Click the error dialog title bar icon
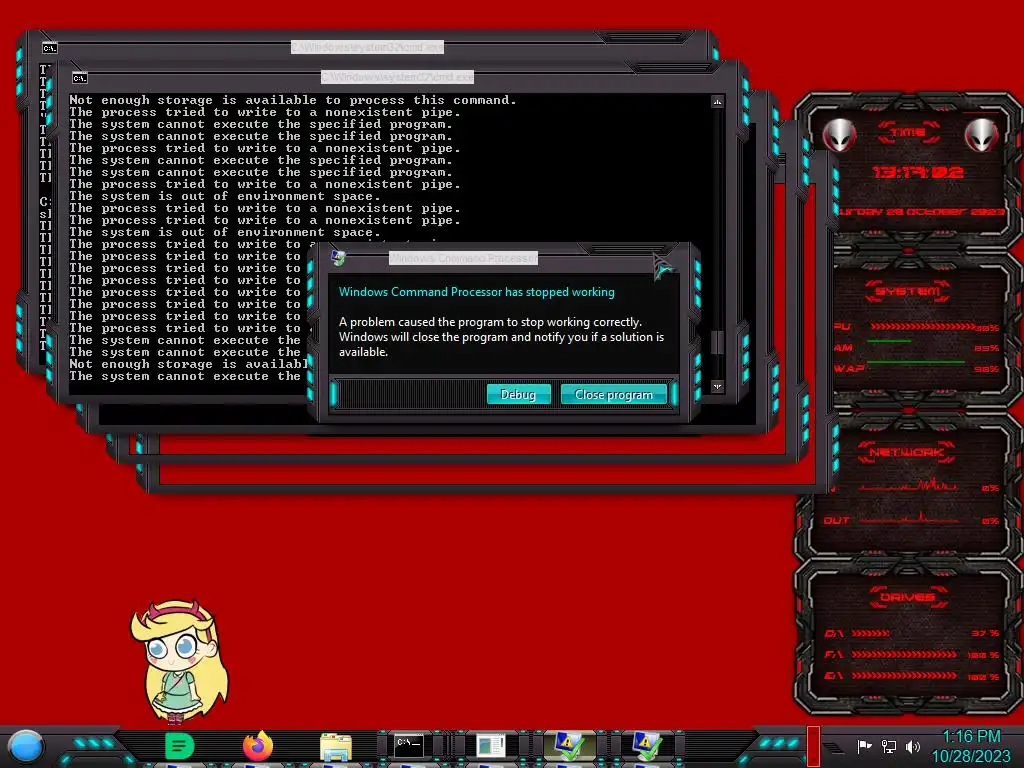The width and height of the screenshot is (1024, 768). (x=338, y=258)
